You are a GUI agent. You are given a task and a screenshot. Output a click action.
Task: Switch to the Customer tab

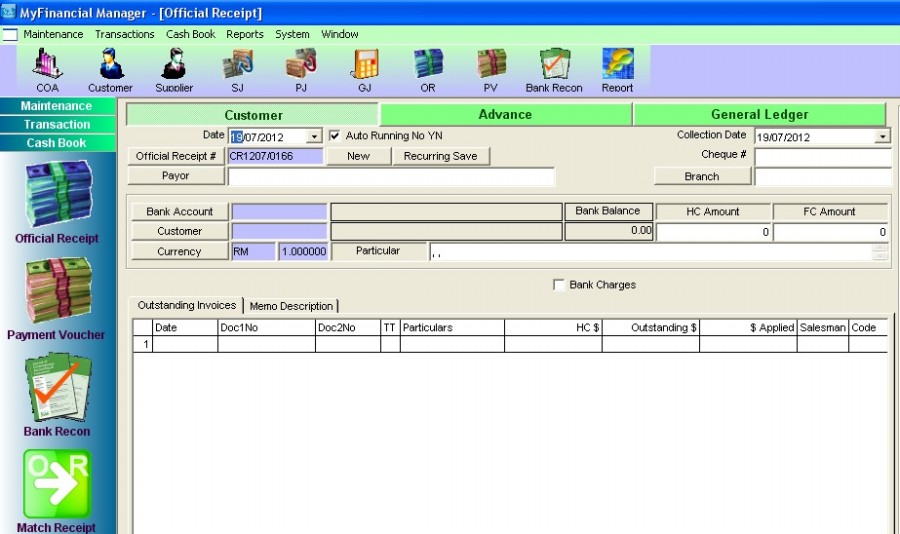click(253, 115)
